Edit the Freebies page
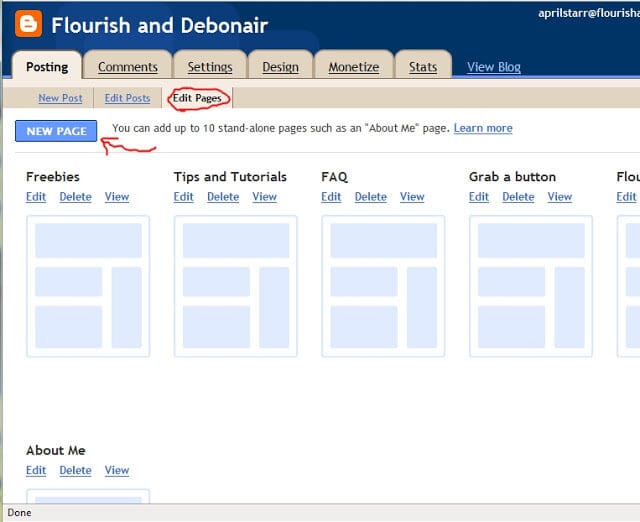This screenshot has height=522, width=640. [36, 197]
